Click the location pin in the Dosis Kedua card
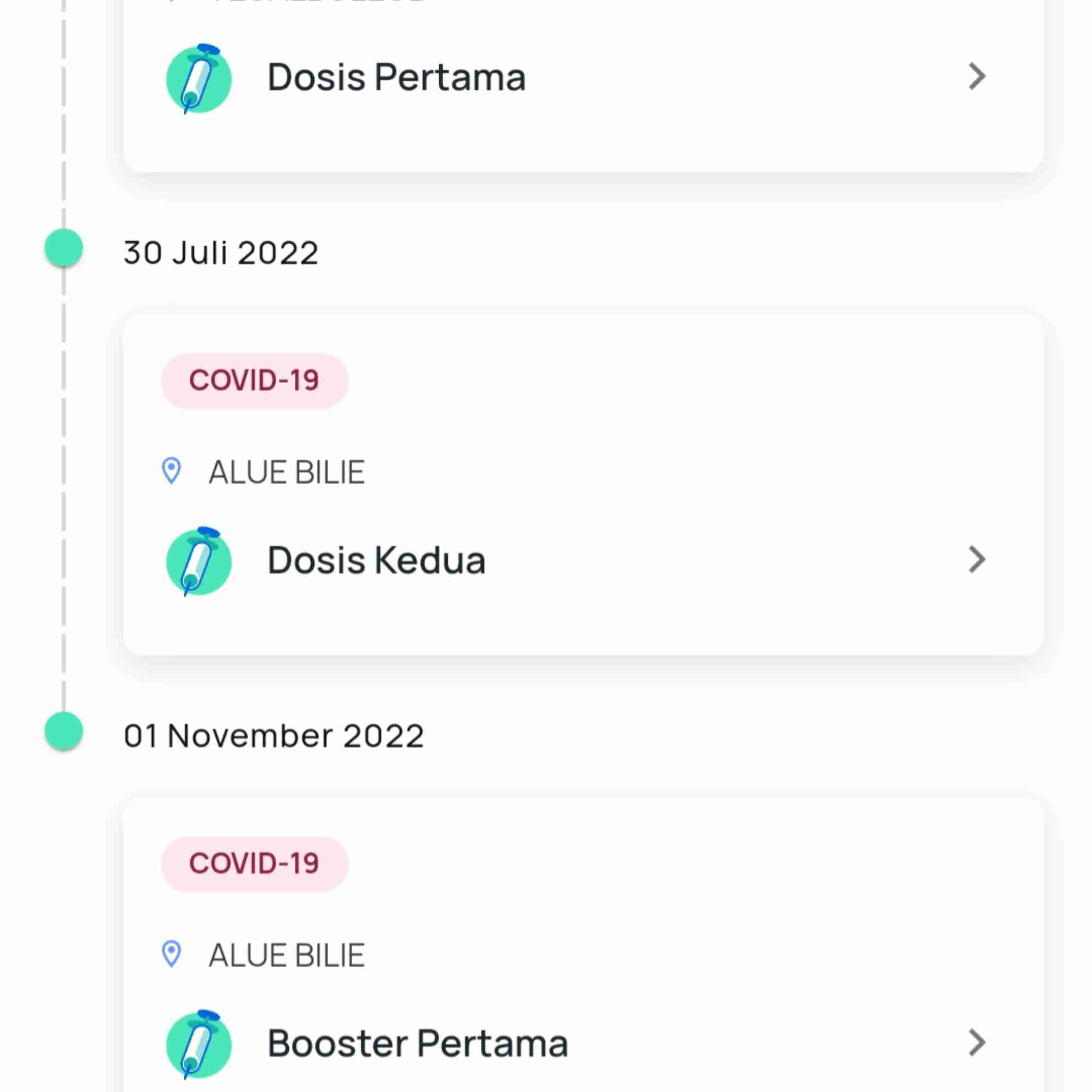This screenshot has height=1092, width=1092. 171,471
